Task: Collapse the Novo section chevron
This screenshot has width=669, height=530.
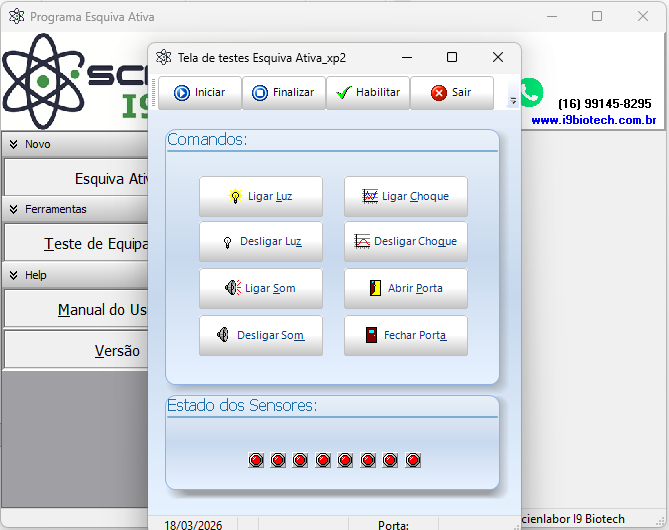Action: (13, 144)
